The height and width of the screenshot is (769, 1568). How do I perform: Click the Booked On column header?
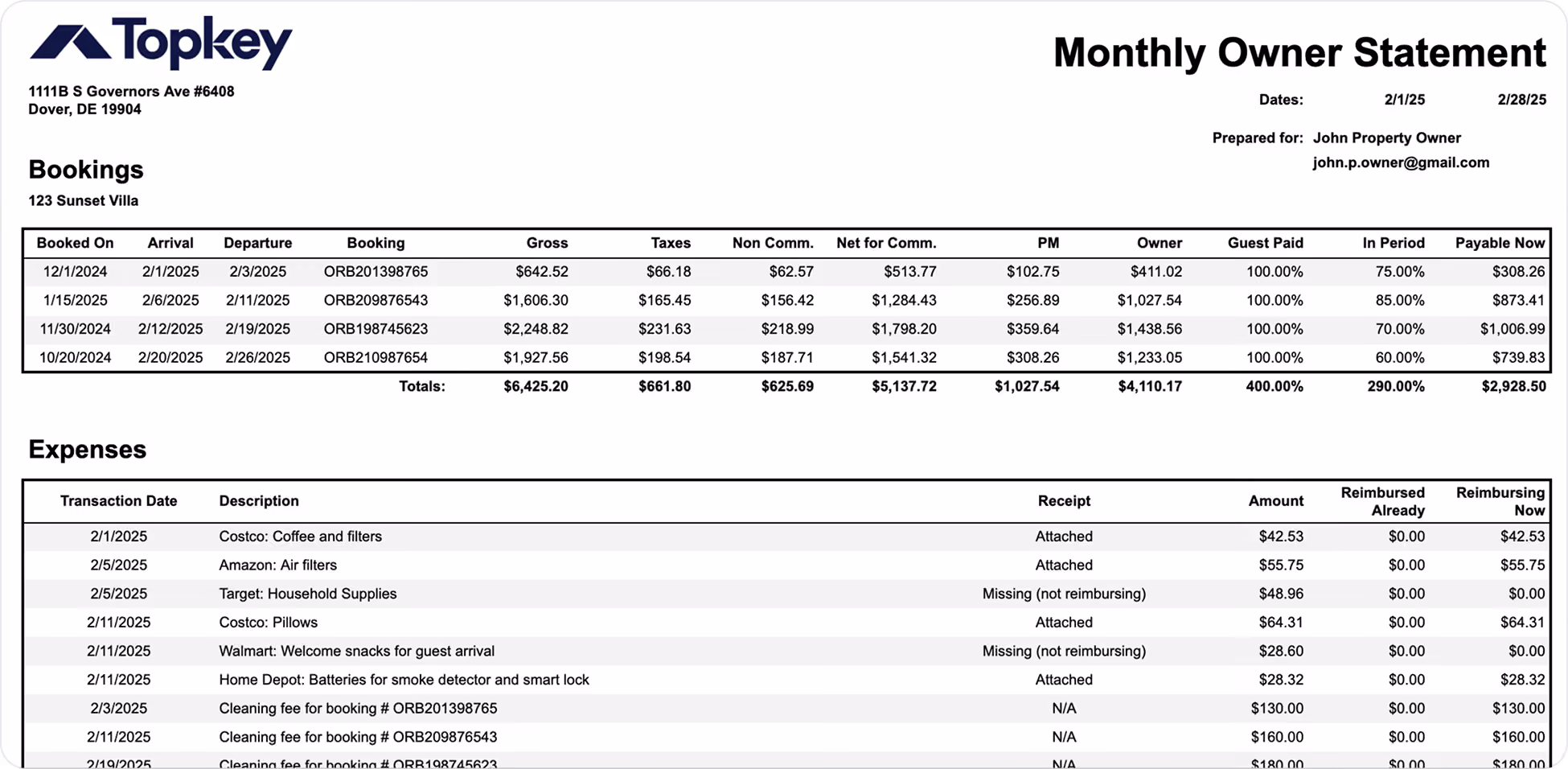[75, 243]
